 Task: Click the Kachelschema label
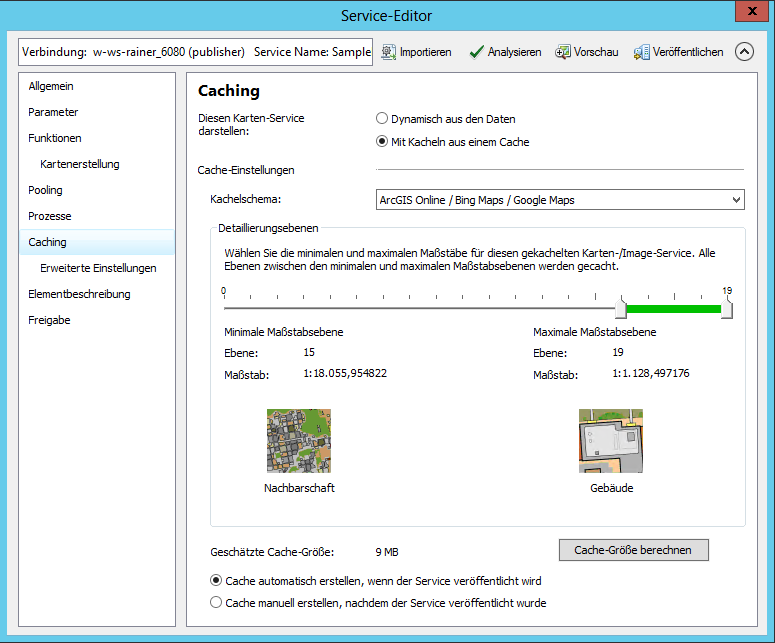point(246,199)
